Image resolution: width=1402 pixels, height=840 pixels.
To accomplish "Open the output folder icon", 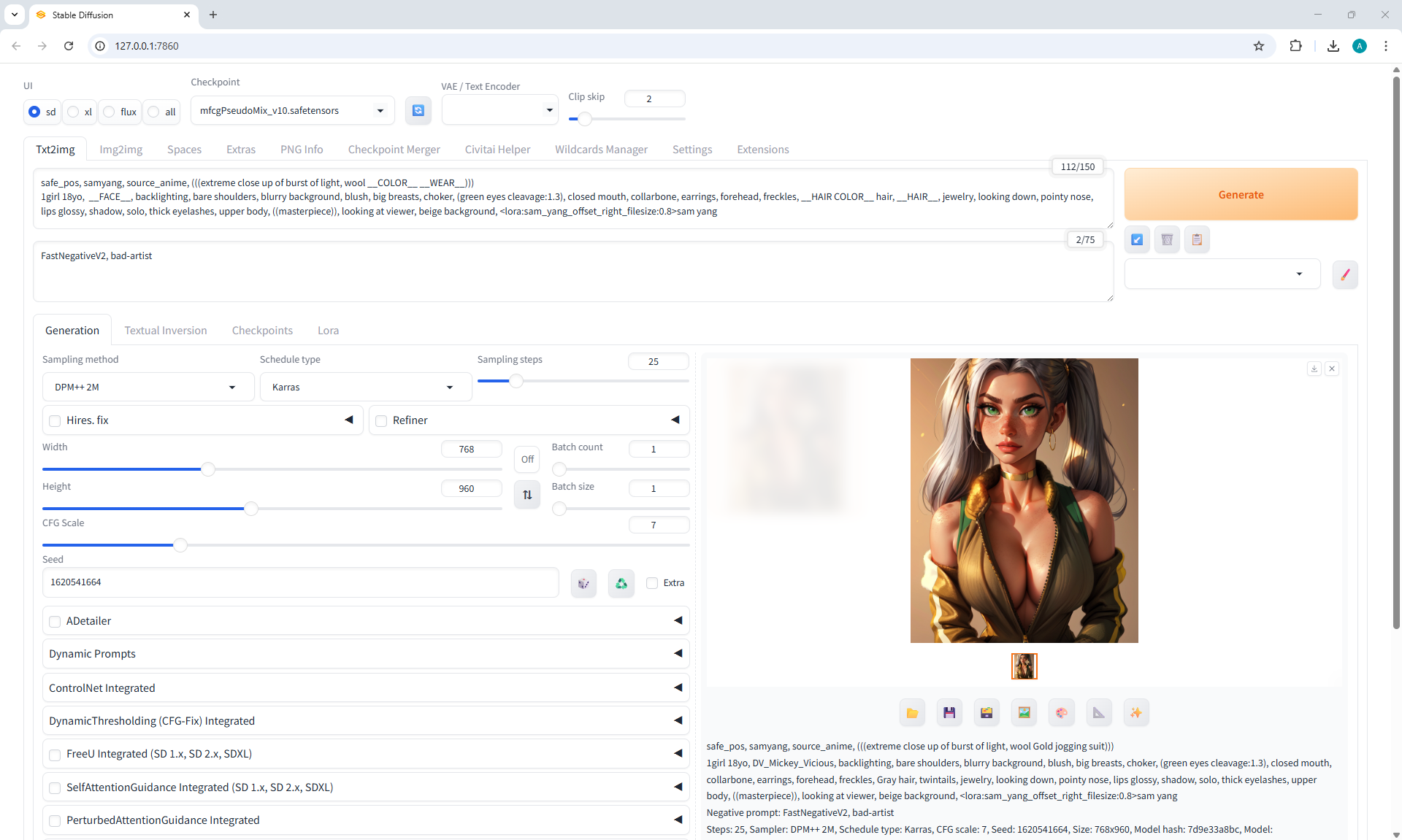I will [912, 713].
